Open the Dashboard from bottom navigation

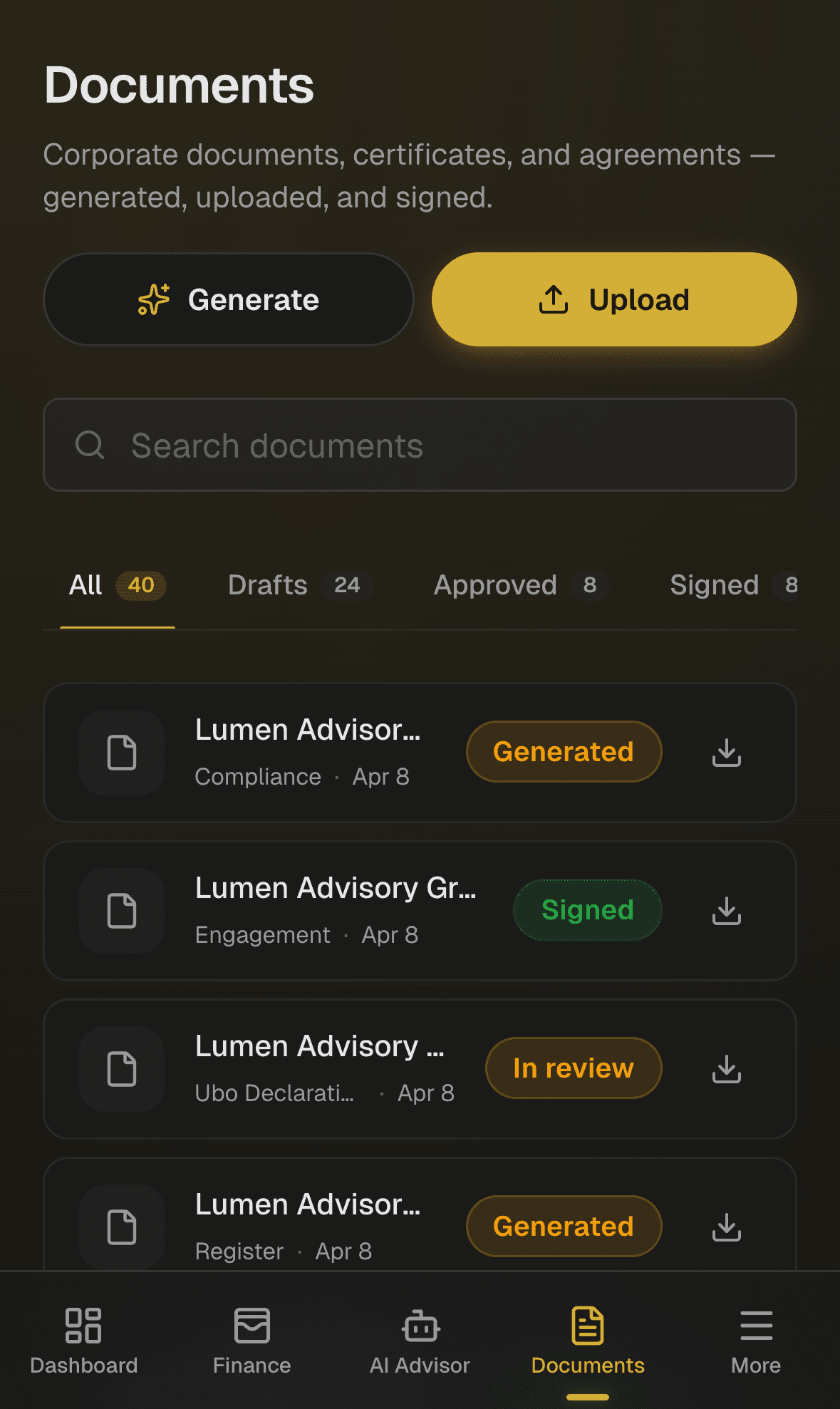(84, 1341)
